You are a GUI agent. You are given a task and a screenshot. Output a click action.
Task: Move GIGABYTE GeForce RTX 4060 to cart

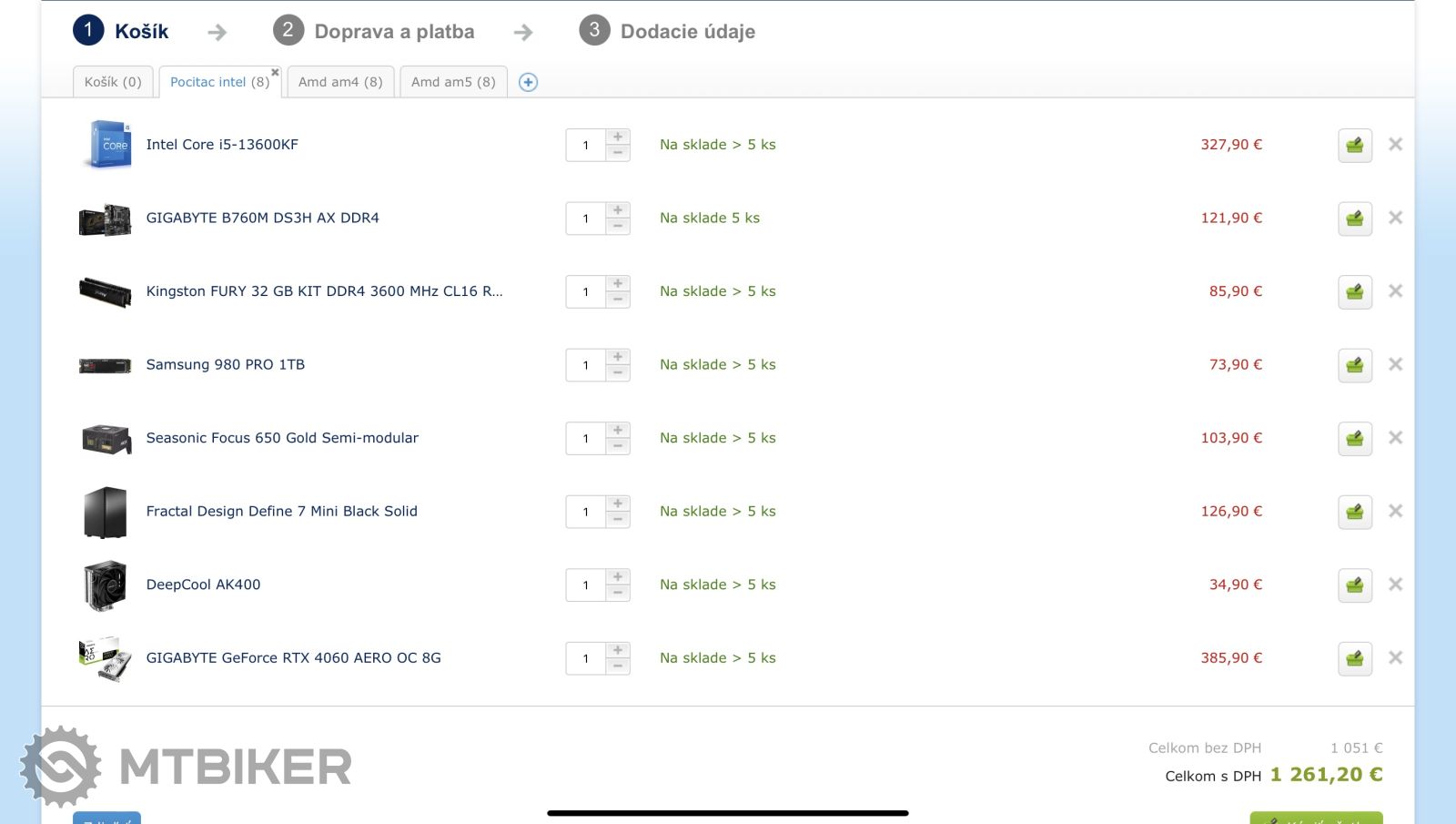[x=1354, y=658]
